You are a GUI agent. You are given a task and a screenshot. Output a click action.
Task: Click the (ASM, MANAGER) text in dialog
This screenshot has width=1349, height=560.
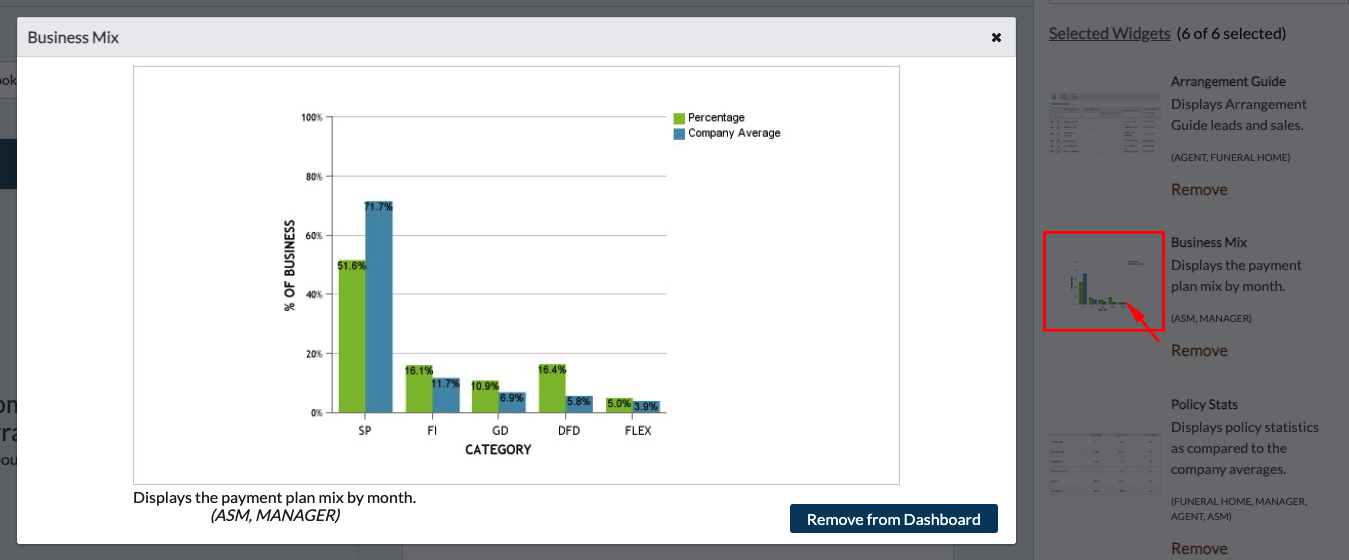click(275, 515)
